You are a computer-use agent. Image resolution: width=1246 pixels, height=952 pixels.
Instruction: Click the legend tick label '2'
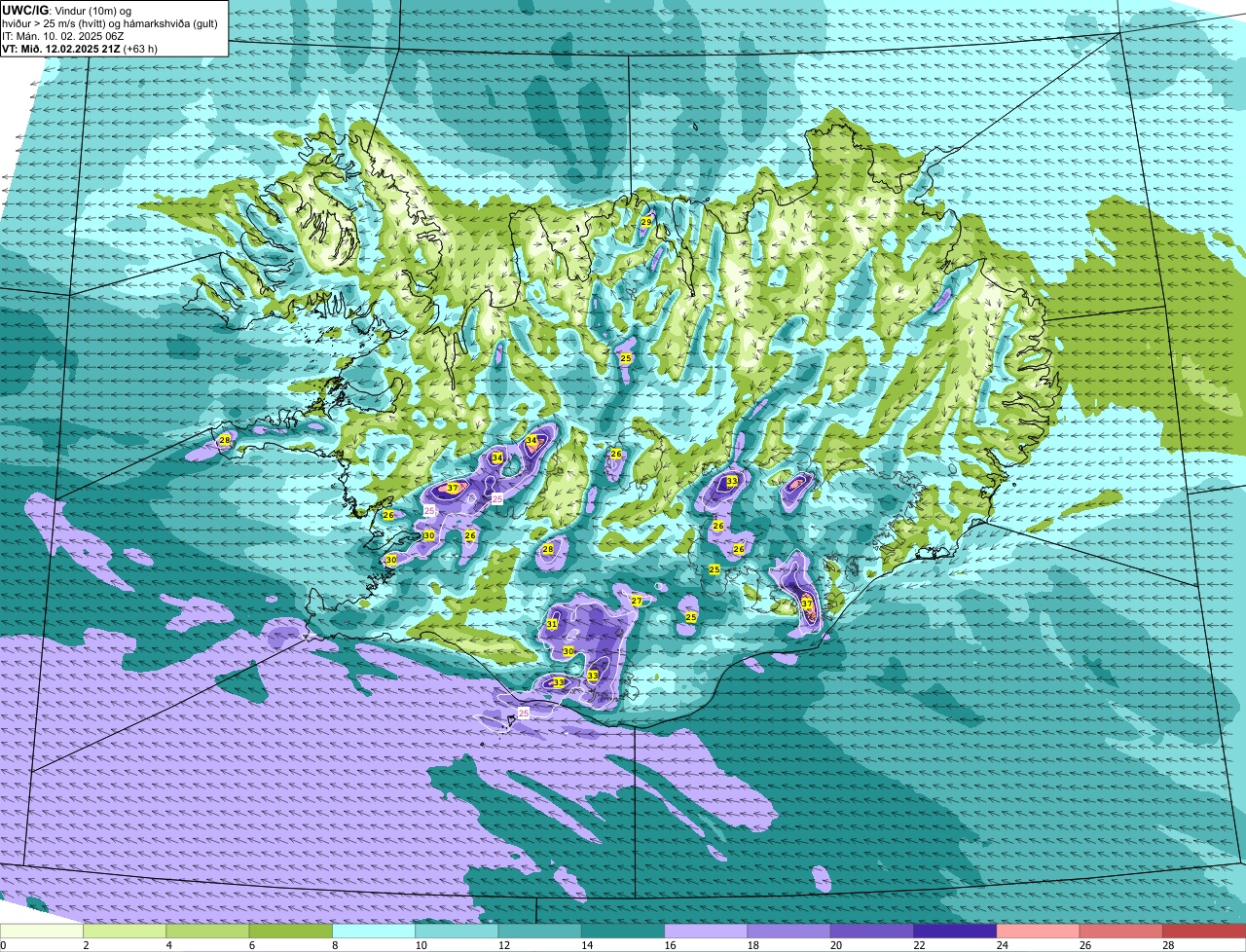pos(86,945)
